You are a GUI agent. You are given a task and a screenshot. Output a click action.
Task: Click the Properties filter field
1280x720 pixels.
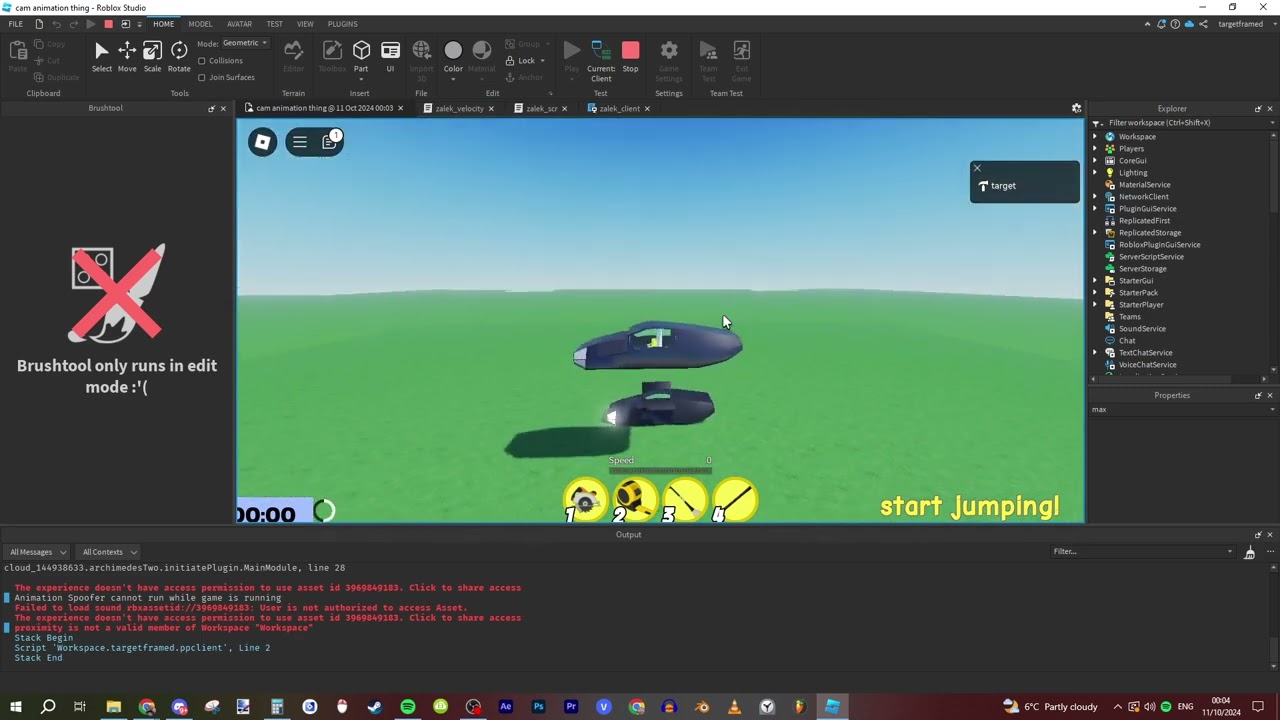[1182, 409]
